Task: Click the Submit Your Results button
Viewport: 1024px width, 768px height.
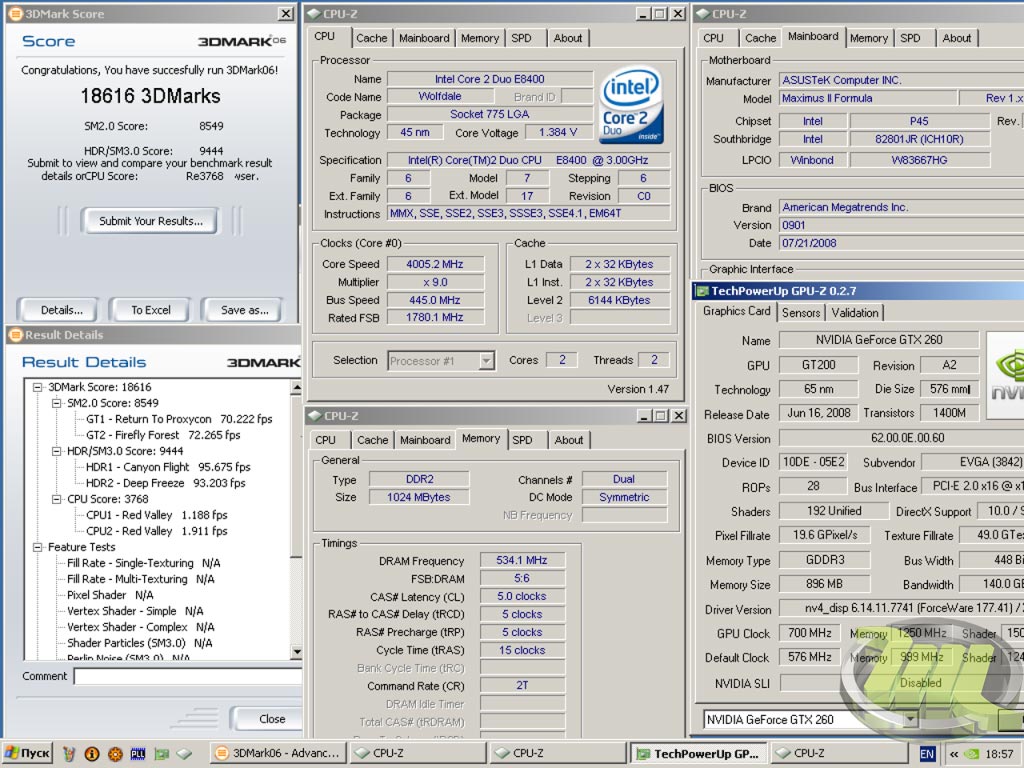Action: click(151, 221)
